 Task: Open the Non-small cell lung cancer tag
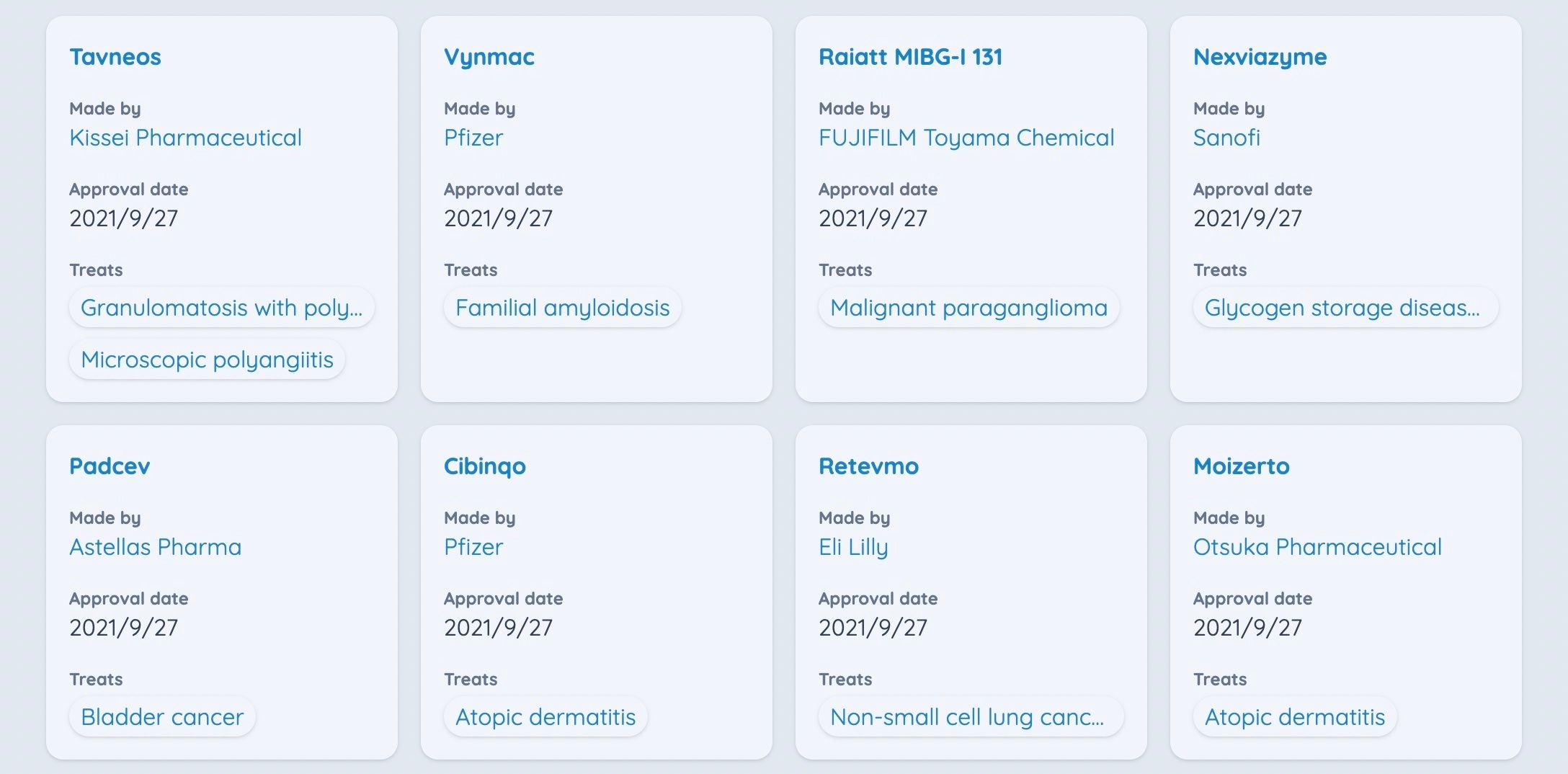pyautogui.click(x=970, y=717)
